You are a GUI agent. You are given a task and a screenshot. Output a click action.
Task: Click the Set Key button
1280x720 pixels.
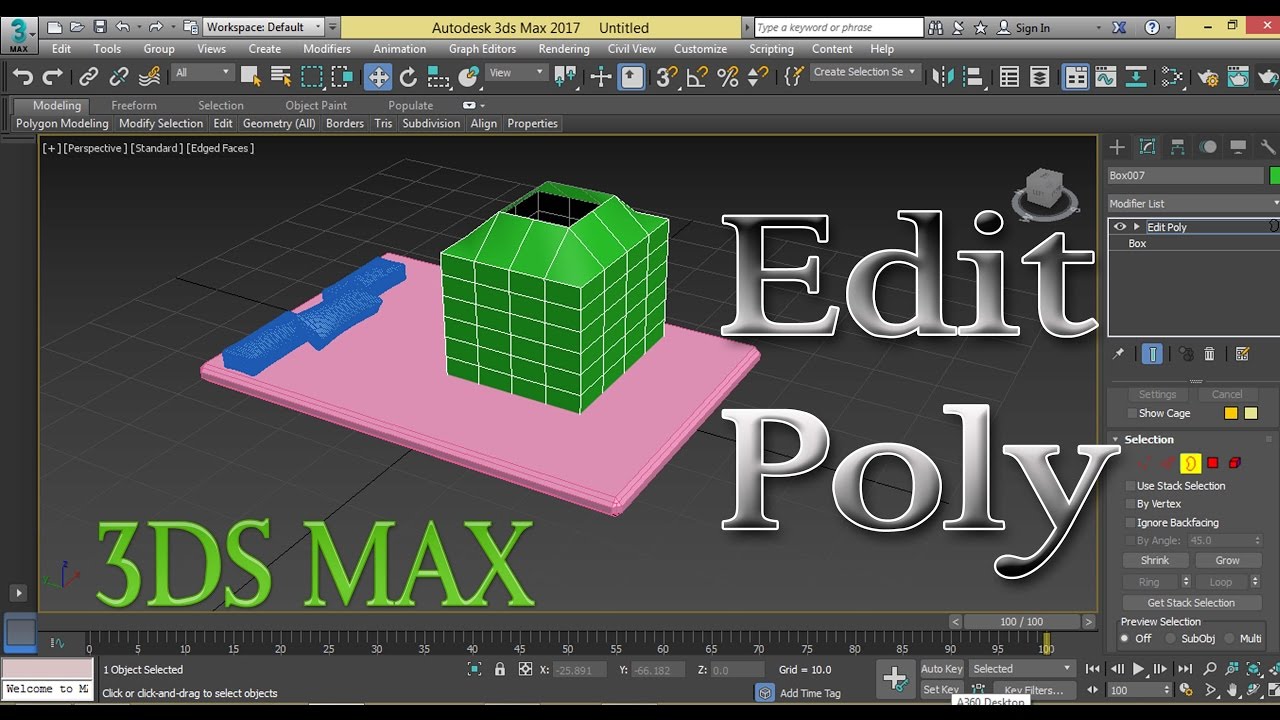tap(941, 690)
